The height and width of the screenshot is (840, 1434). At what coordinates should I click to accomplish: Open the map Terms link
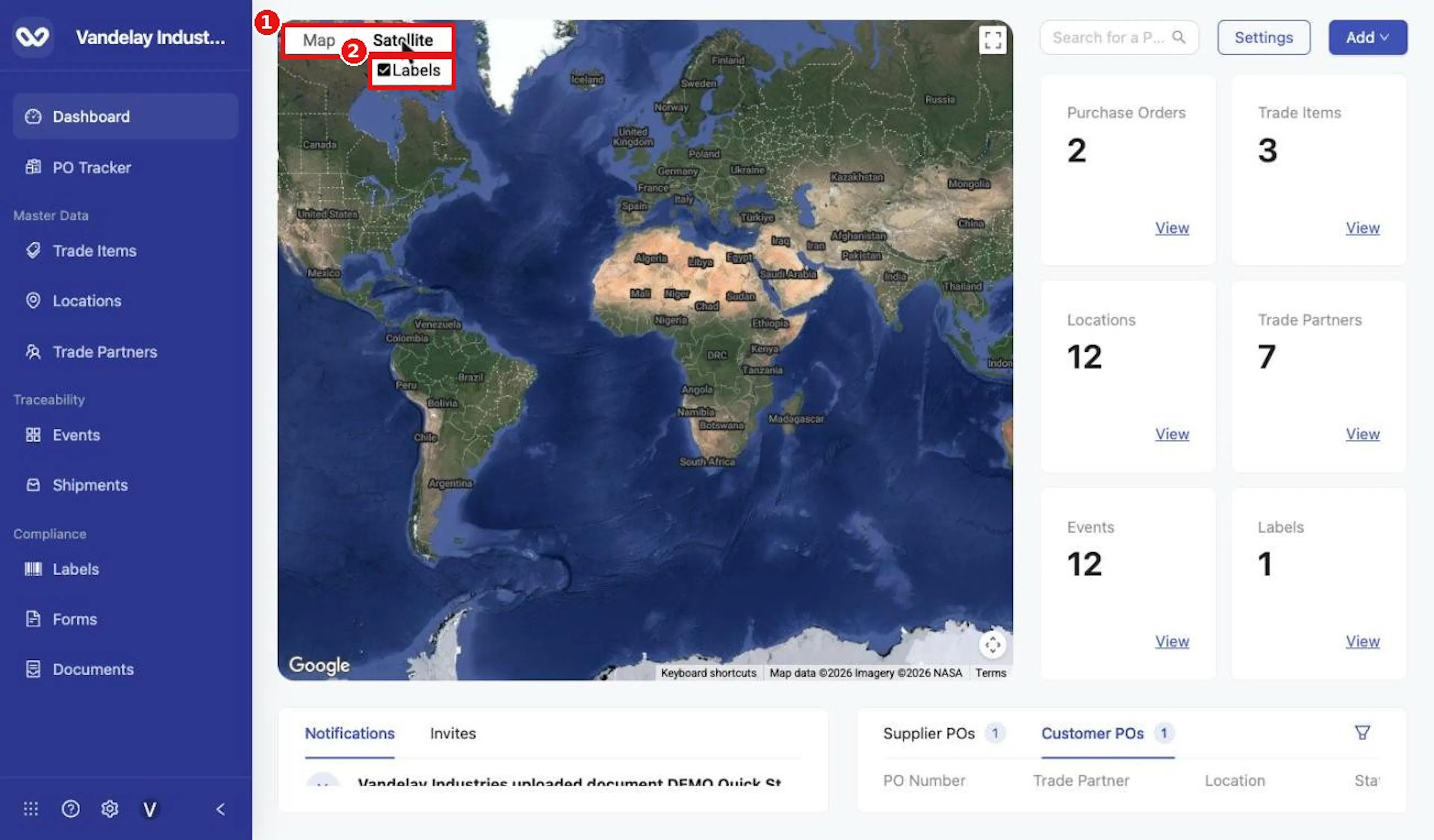point(990,673)
